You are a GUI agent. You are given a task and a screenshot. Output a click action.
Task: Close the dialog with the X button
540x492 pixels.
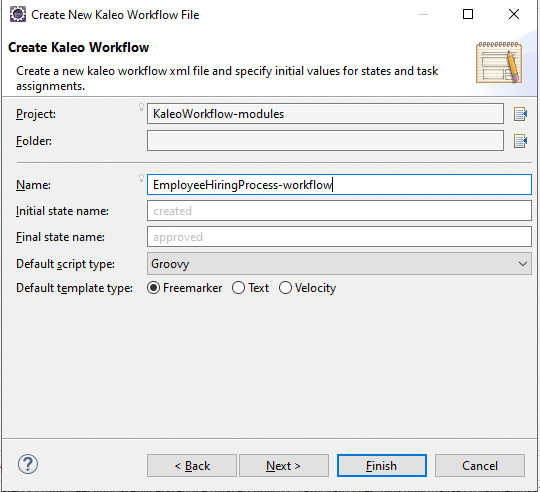(x=514, y=14)
